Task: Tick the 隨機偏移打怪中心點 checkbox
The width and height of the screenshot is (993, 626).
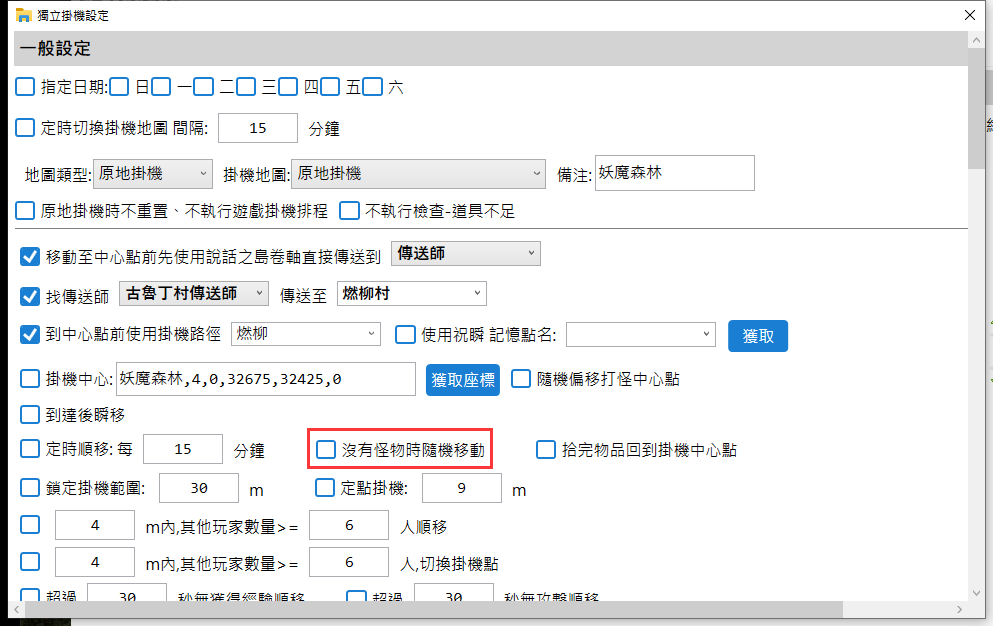Action: [x=520, y=379]
